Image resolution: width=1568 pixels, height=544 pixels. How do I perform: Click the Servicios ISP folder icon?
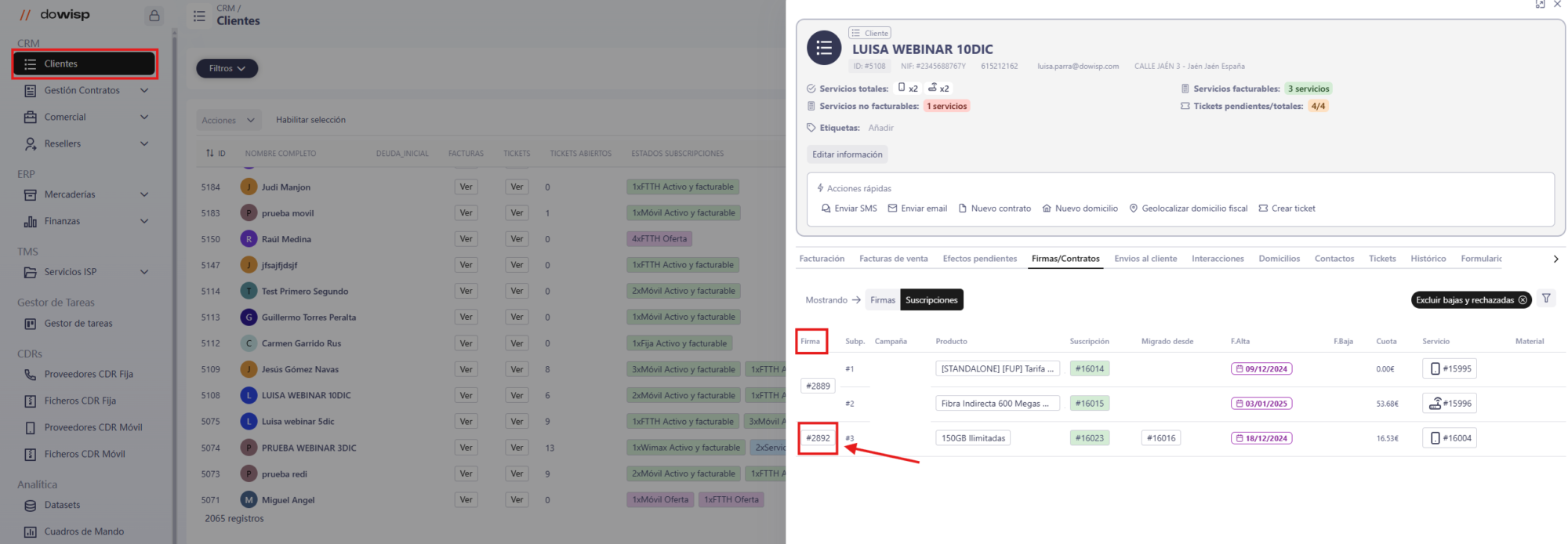coord(31,273)
